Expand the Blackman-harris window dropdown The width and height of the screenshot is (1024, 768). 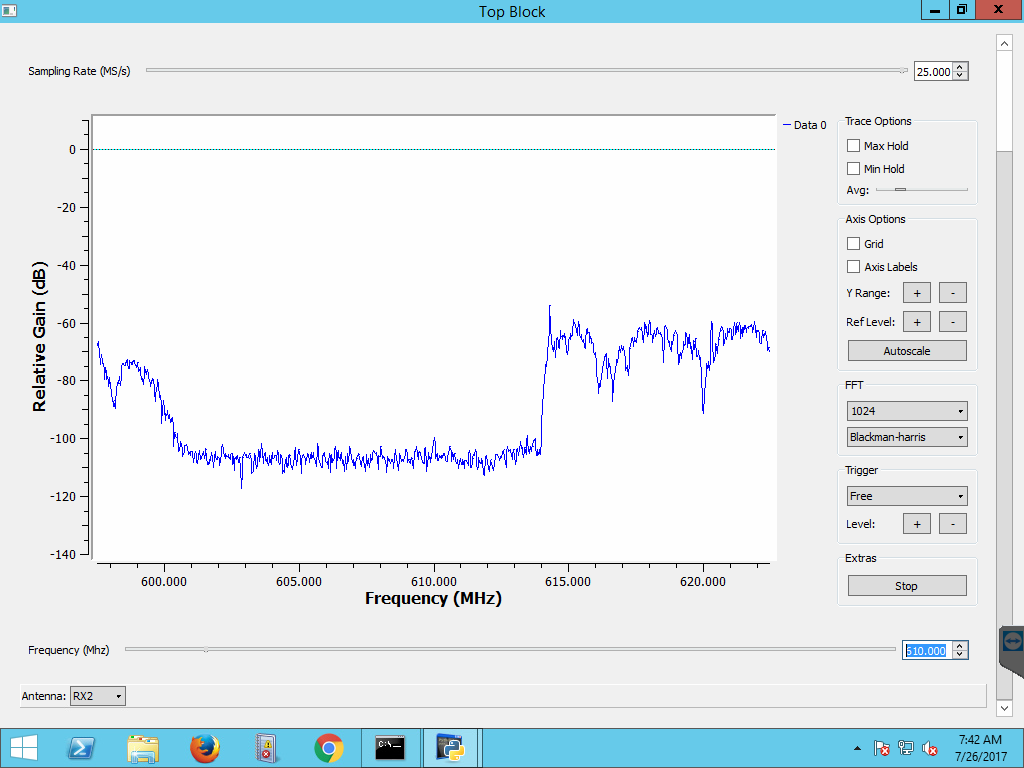(x=907, y=437)
